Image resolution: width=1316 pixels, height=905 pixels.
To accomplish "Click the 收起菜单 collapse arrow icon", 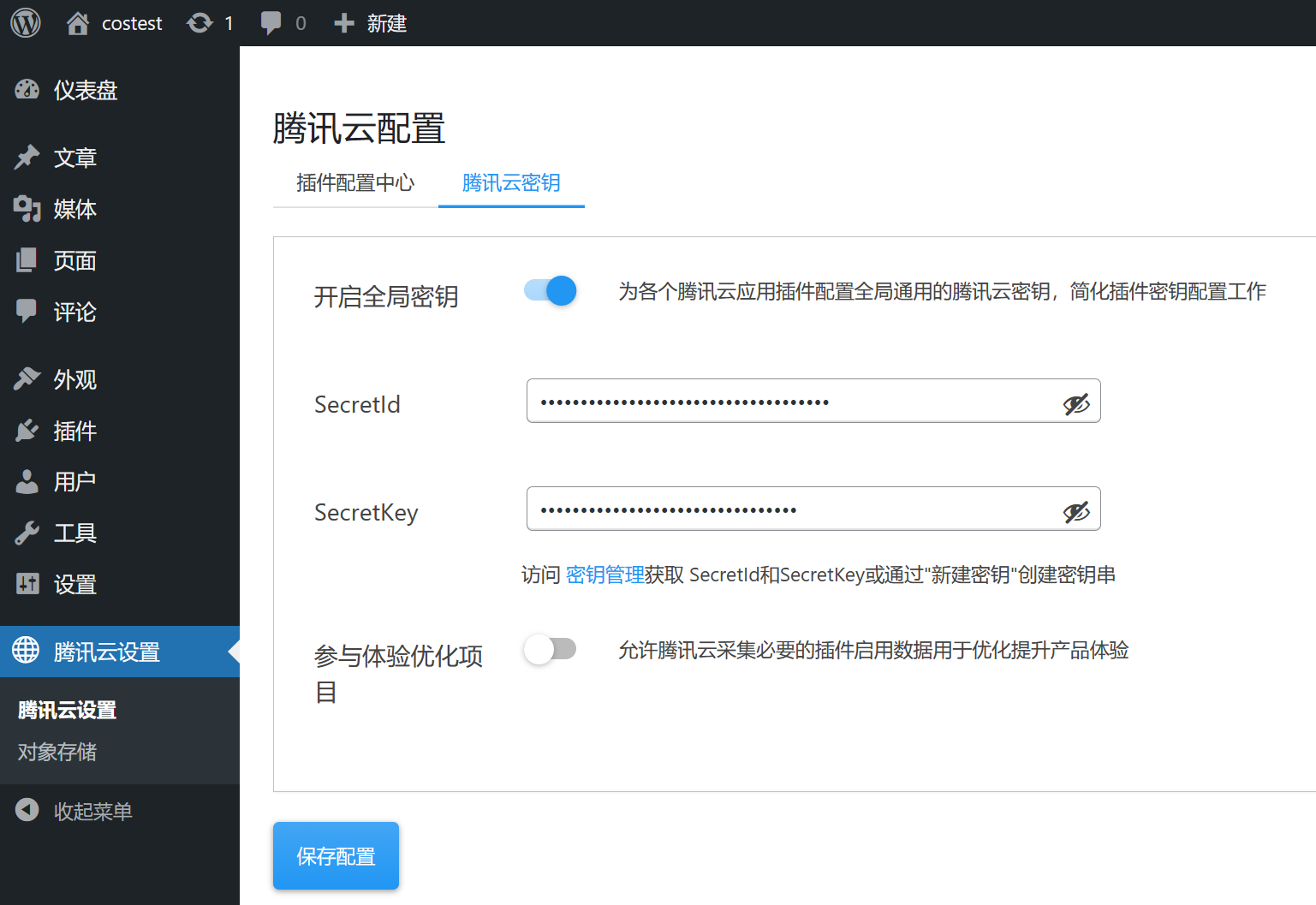I will click(27, 810).
